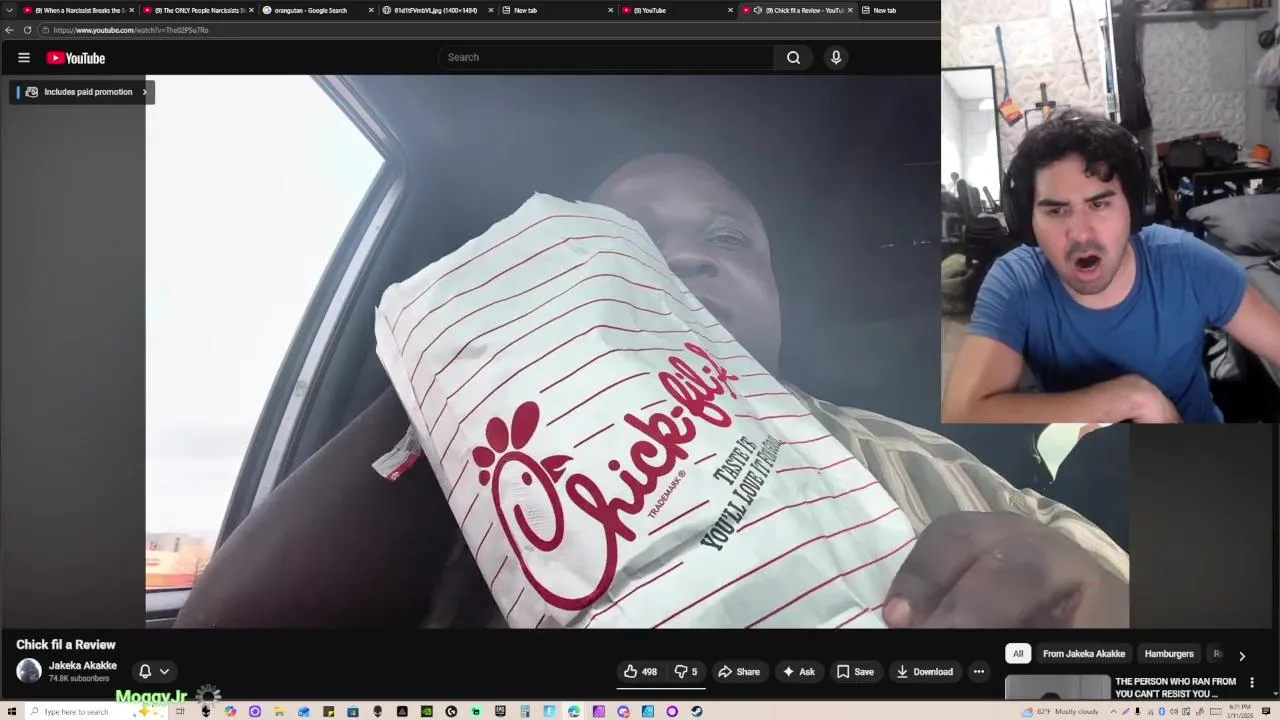Open the Jakeka Akakke channel name link
1280x720 pixels.
(x=83, y=665)
